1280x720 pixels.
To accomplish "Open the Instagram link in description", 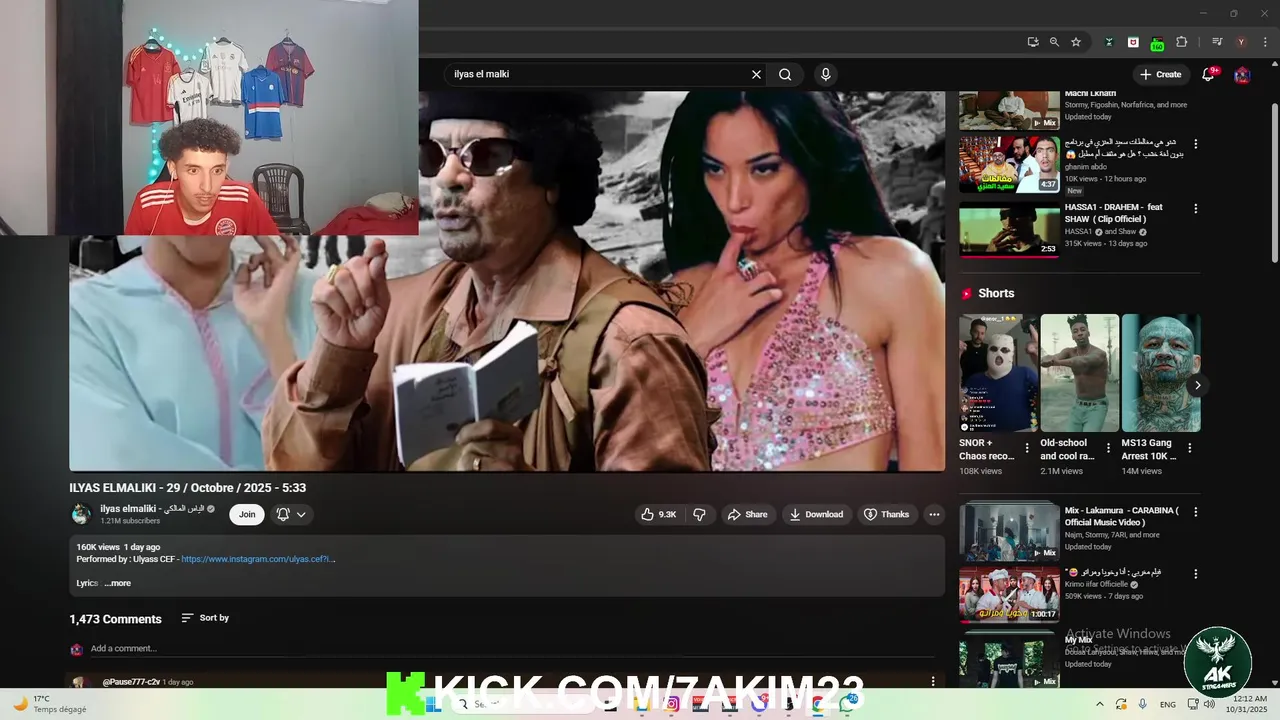I will tap(258, 559).
